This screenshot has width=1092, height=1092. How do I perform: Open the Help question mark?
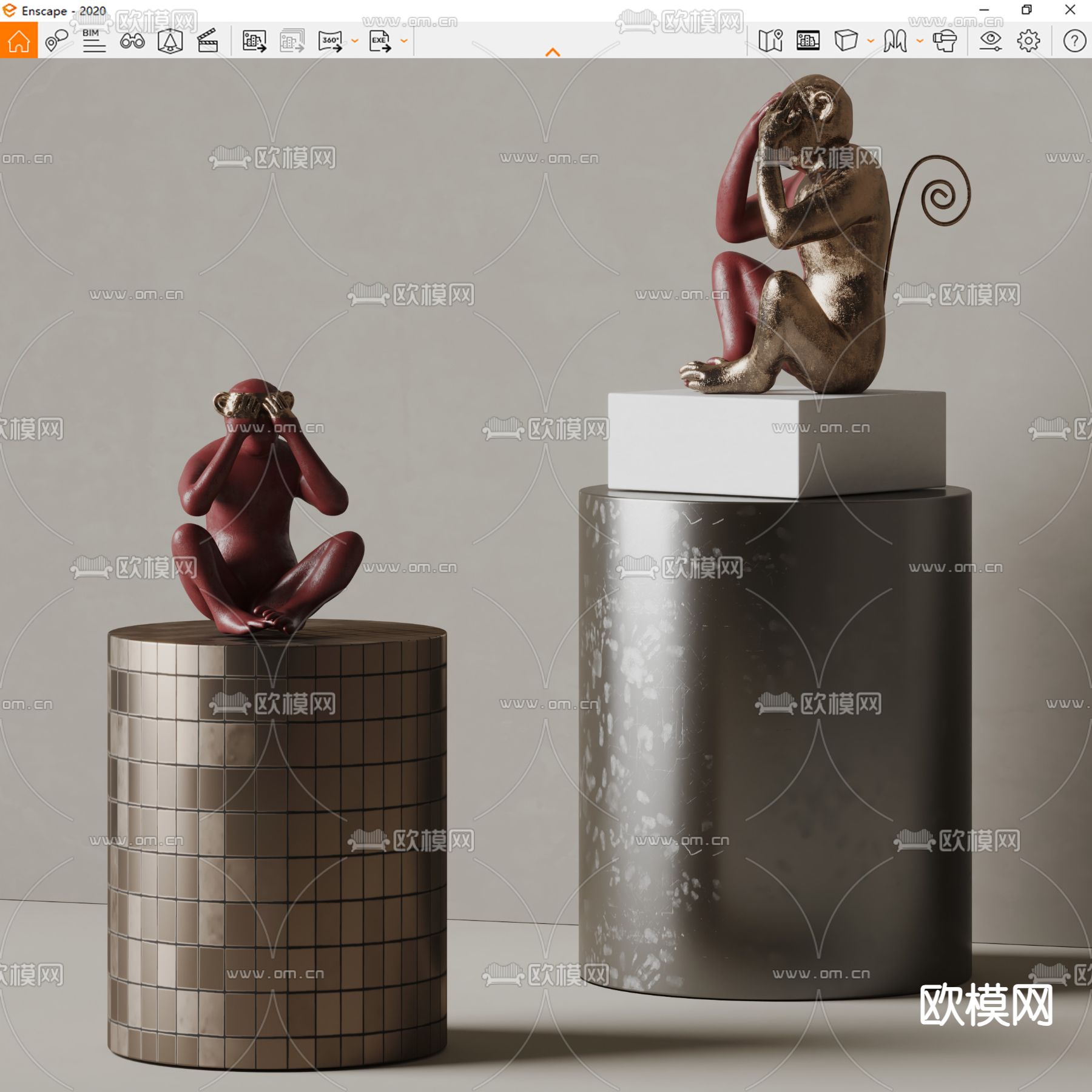pos(1074,41)
